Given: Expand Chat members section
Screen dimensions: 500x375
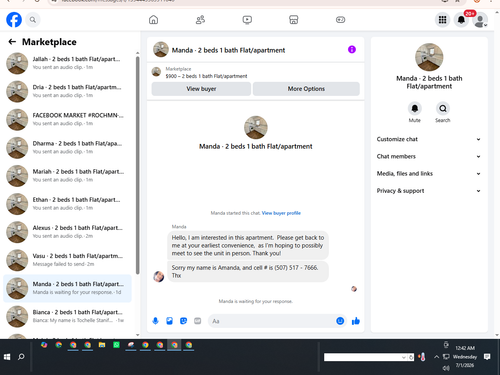Looking at the screenshot, I should click(429, 156).
